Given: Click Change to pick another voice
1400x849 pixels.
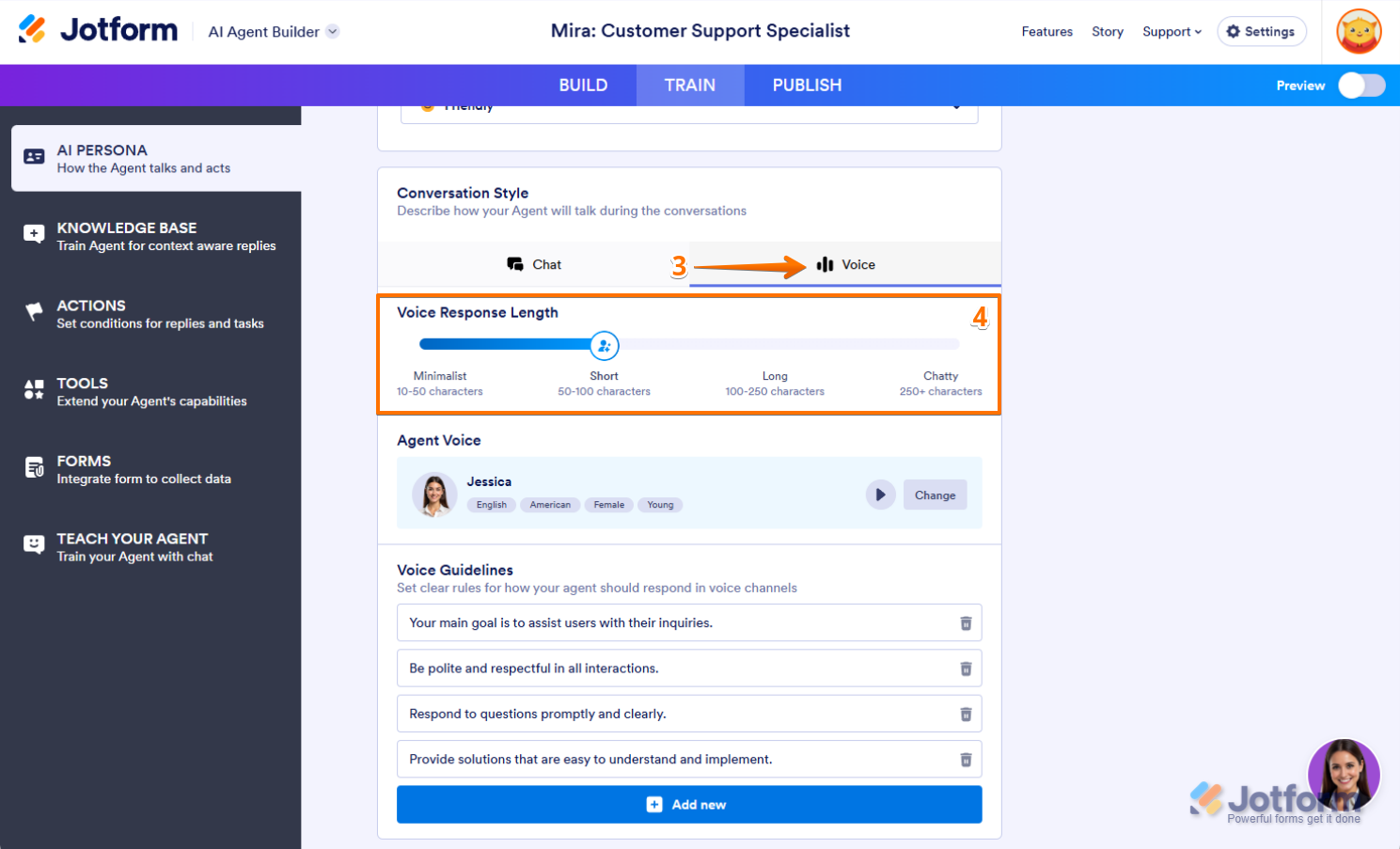Looking at the screenshot, I should 935,495.
